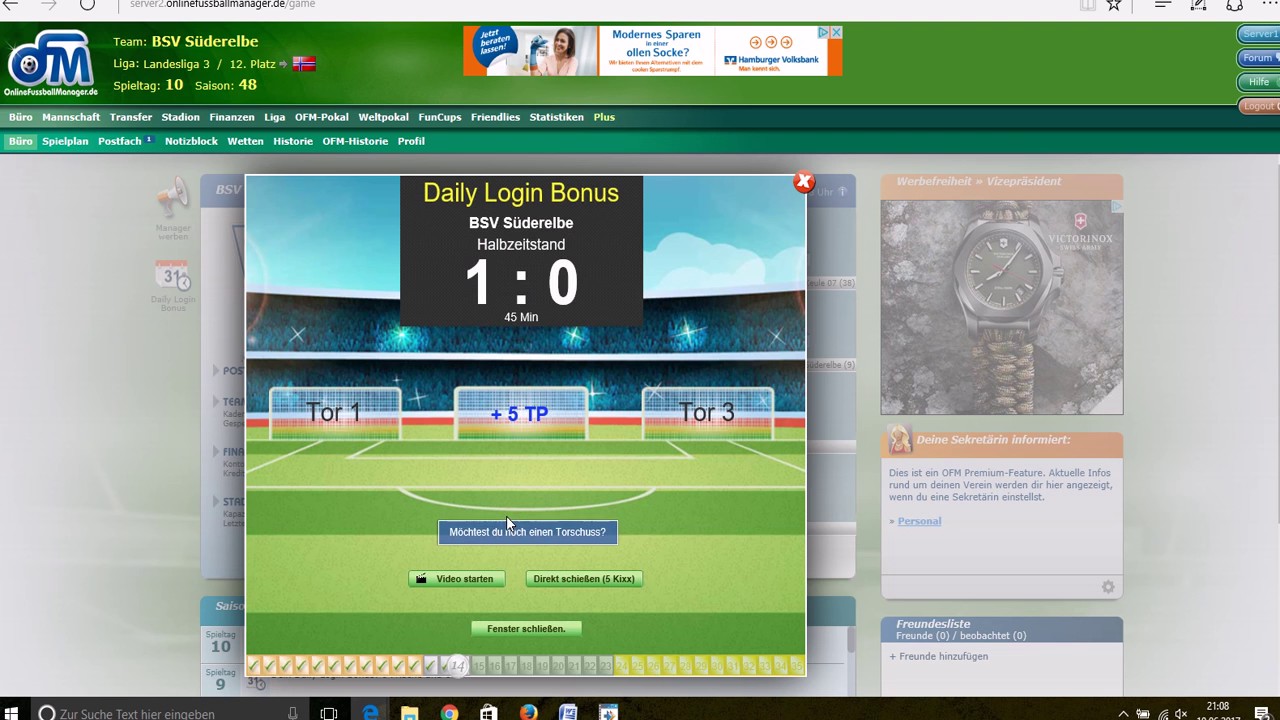
Task: Refresh the browser page
Action: click(87, 5)
